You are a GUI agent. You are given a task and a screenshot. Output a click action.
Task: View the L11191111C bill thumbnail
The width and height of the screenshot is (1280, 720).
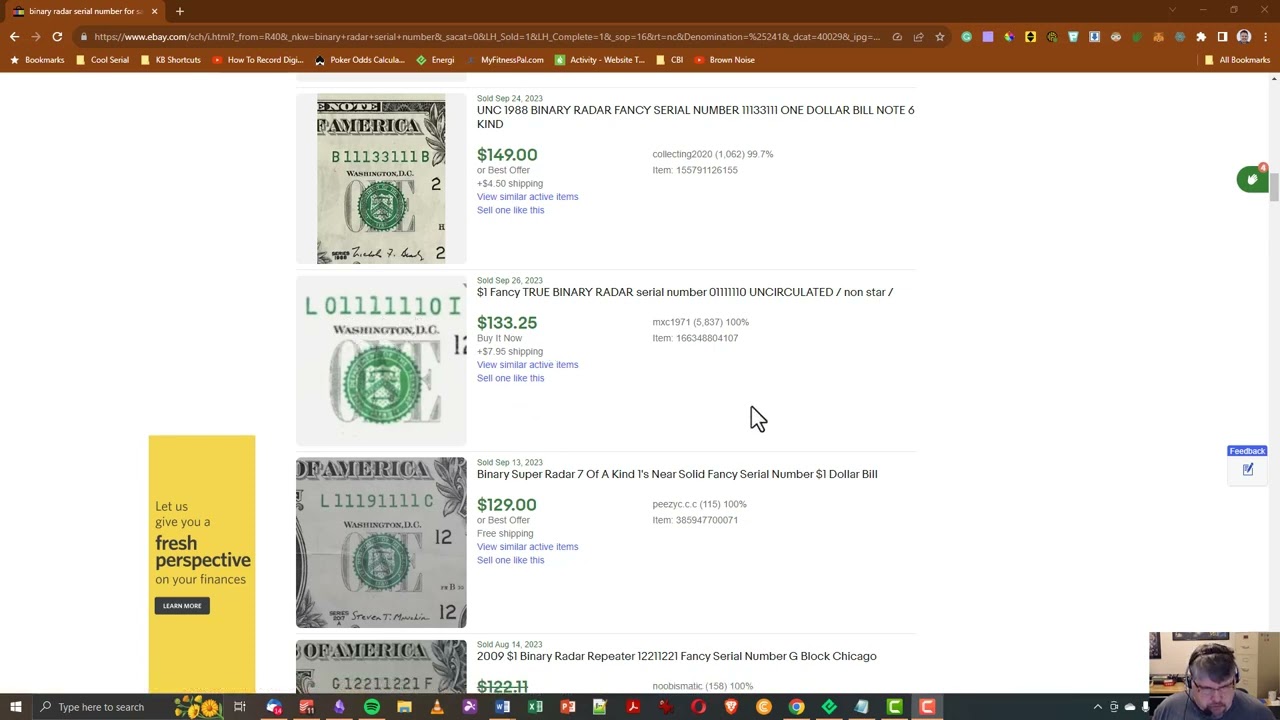coord(381,543)
